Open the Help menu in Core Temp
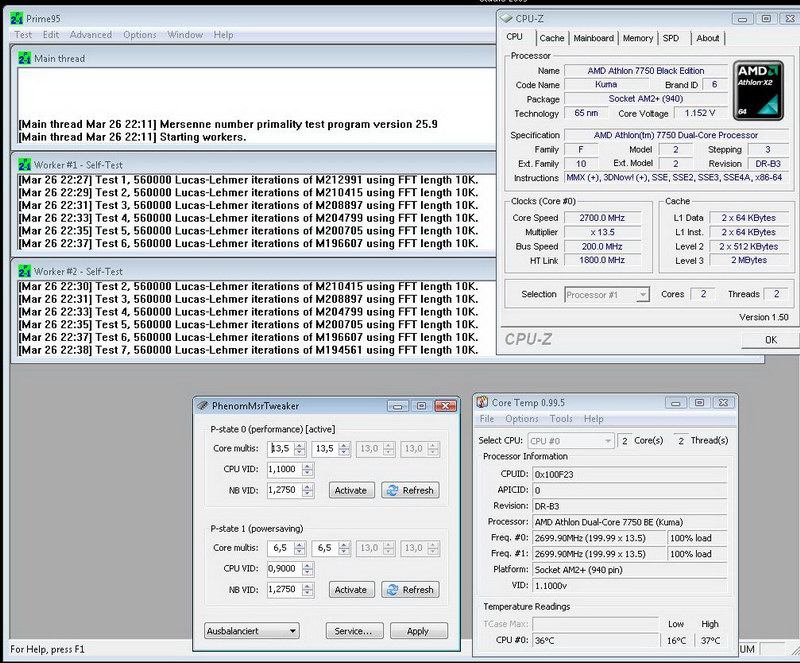800x663 pixels. (x=593, y=419)
